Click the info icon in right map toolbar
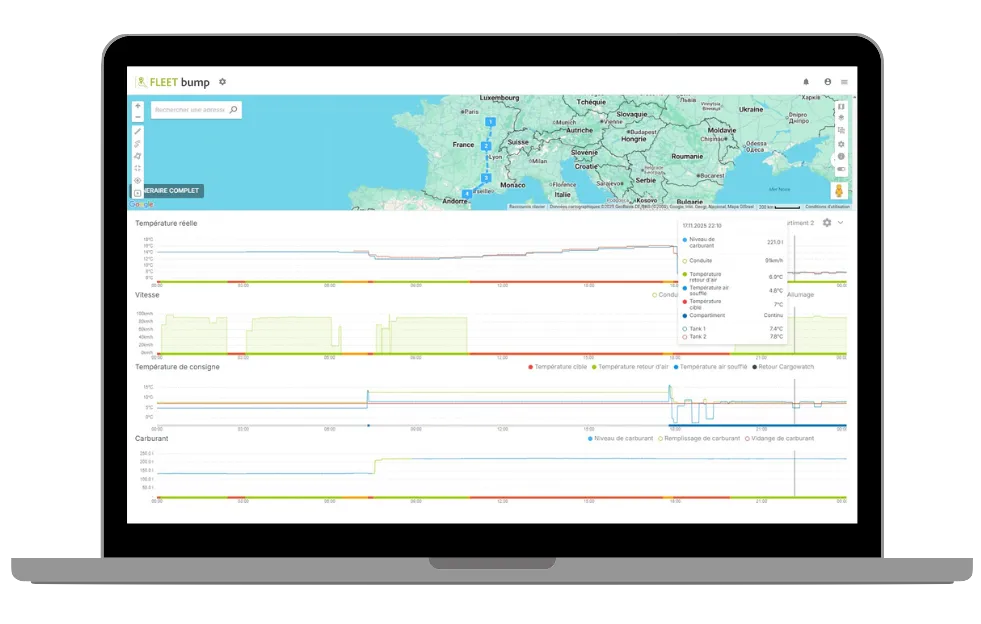This screenshot has height=624, width=981. (x=841, y=156)
